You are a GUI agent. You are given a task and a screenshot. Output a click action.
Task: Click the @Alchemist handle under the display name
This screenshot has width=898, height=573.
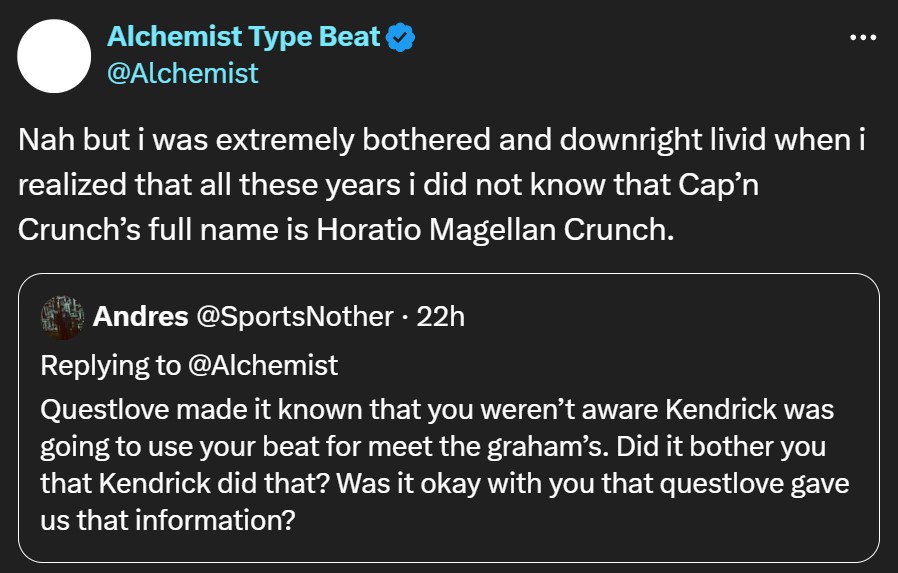coord(183,74)
